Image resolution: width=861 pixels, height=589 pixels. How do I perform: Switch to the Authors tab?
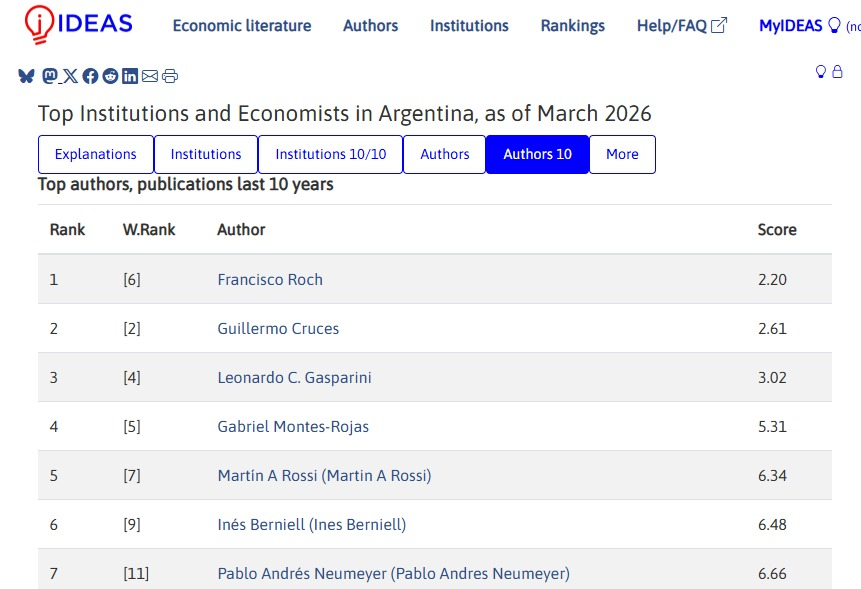[x=445, y=154]
